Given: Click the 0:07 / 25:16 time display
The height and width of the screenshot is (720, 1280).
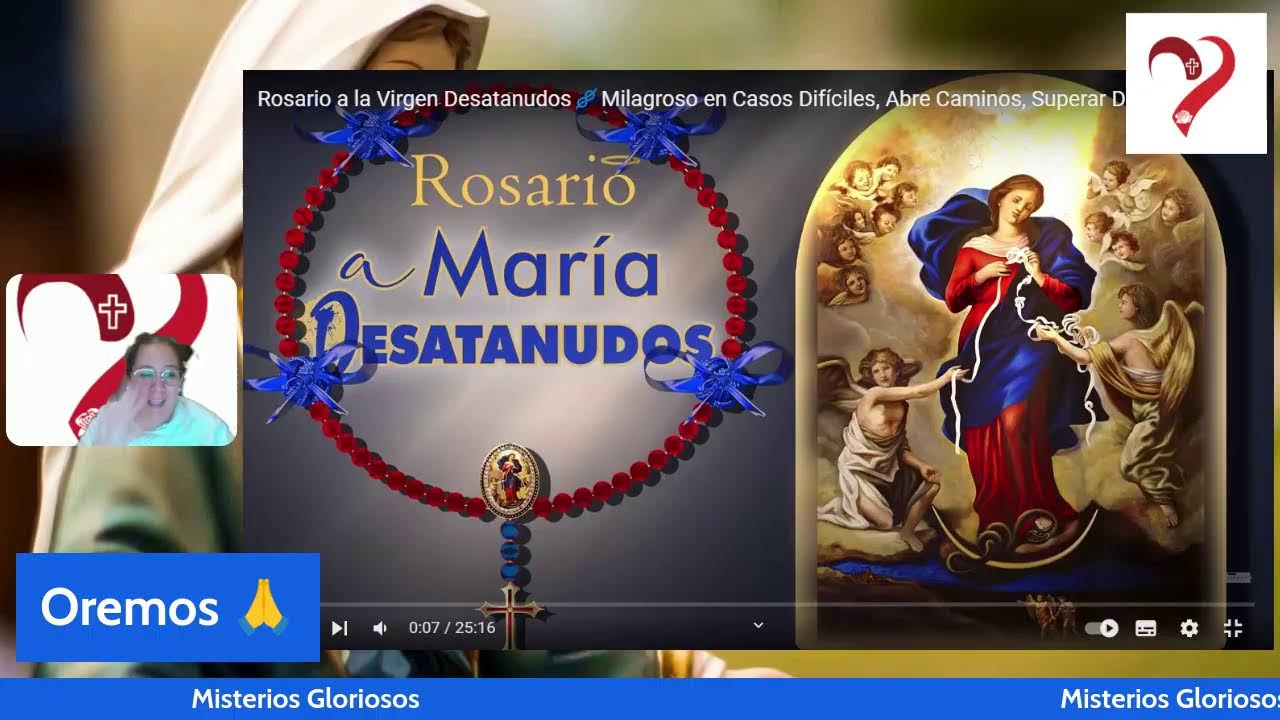Looking at the screenshot, I should [452, 628].
